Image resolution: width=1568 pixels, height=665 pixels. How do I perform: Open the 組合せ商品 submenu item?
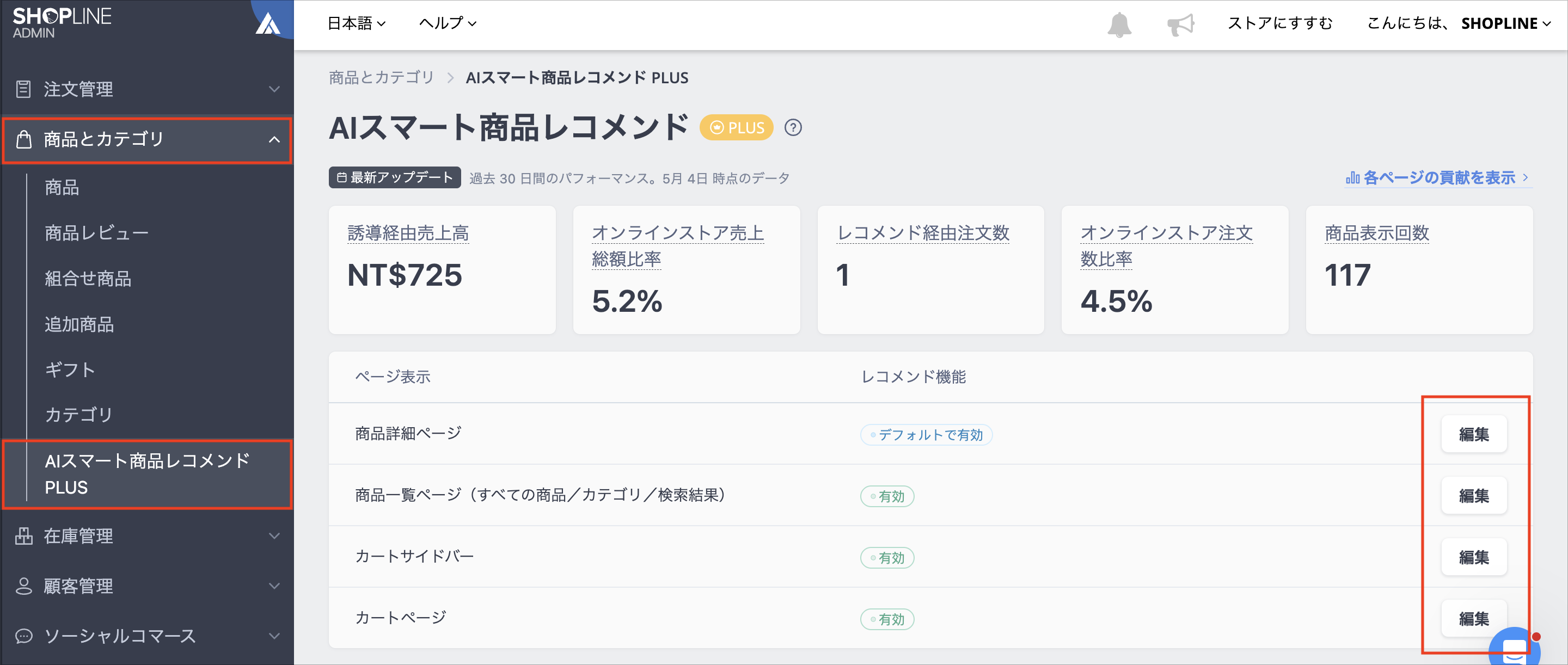pos(88,279)
